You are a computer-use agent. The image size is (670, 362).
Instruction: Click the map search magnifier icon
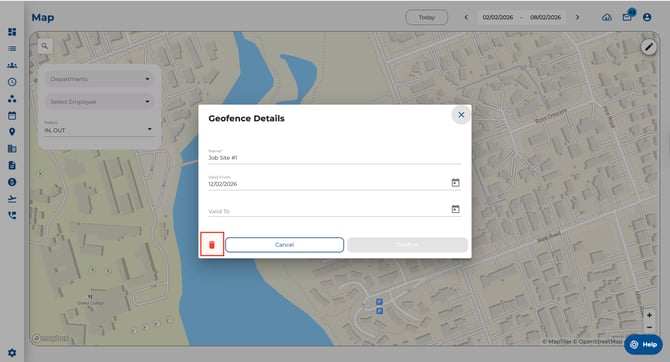(44, 46)
